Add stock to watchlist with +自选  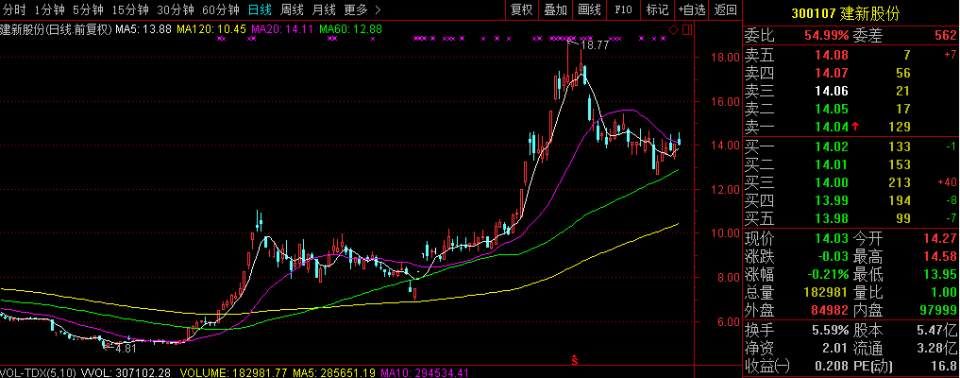[692, 10]
